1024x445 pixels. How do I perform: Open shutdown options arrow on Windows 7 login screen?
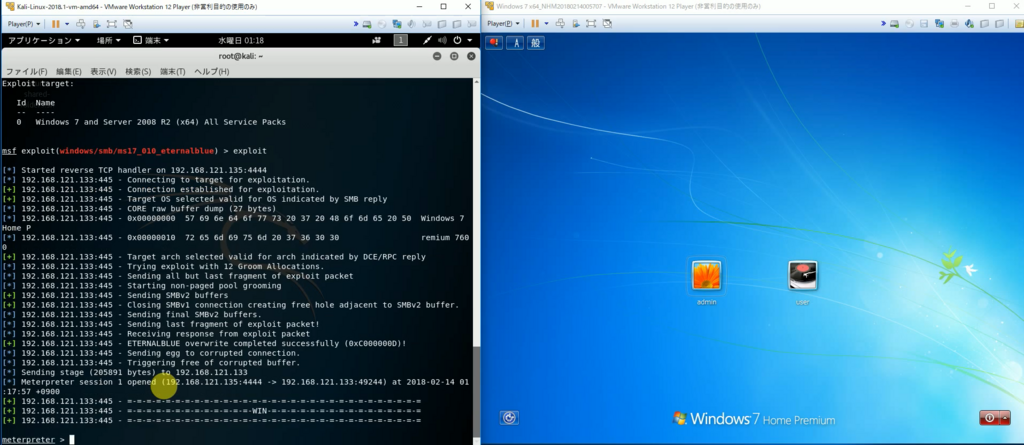(x=1005, y=418)
